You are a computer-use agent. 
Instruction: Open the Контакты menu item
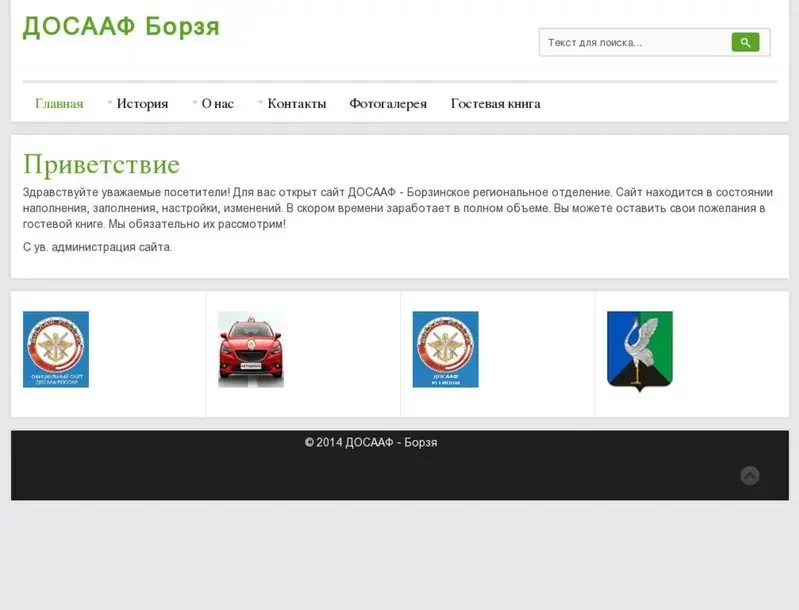coord(297,103)
